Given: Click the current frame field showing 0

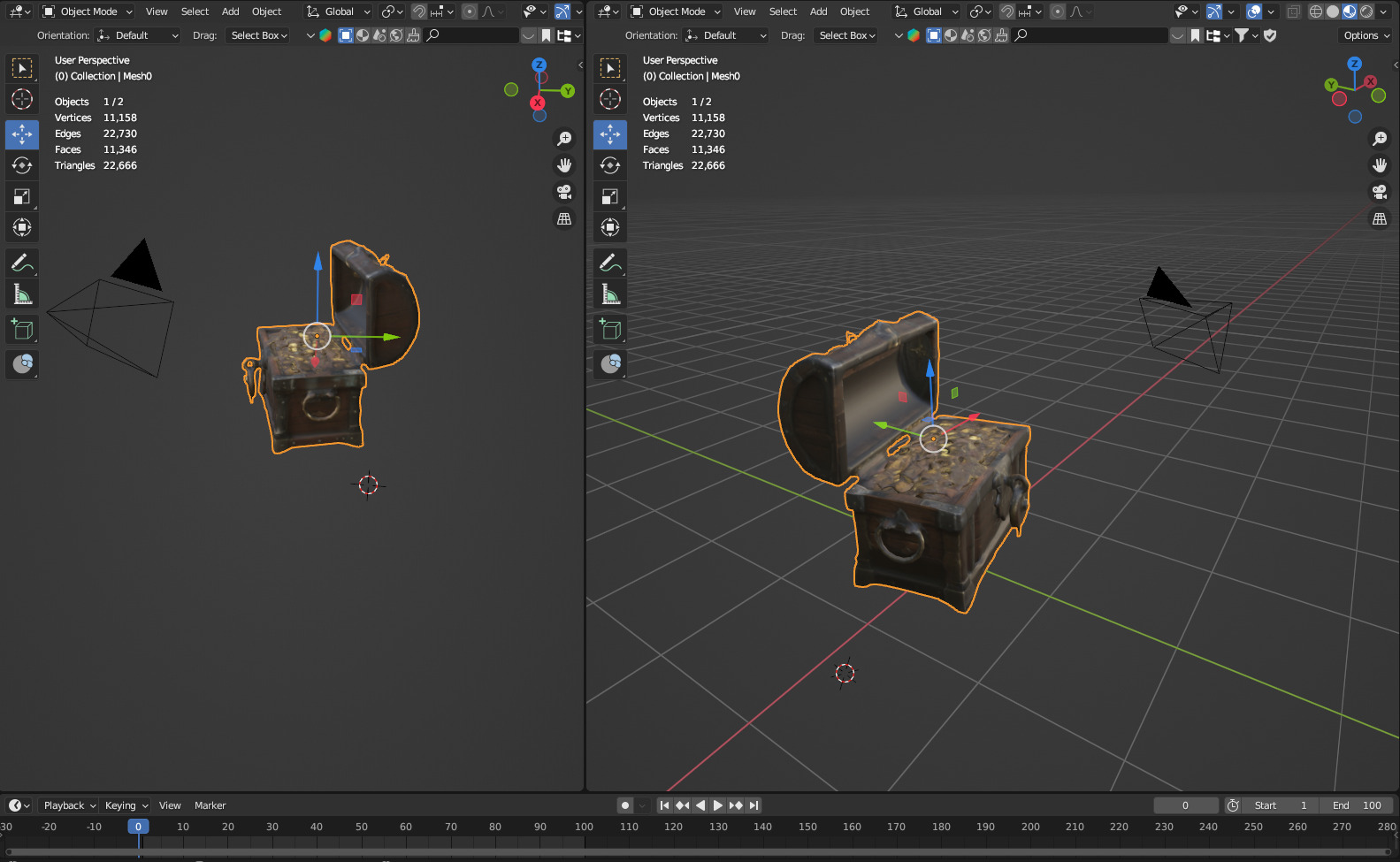Looking at the screenshot, I should coord(1186,805).
